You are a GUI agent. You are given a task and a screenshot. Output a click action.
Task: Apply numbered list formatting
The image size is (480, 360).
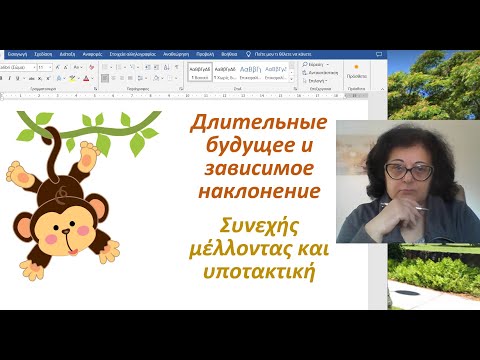pos(119,67)
